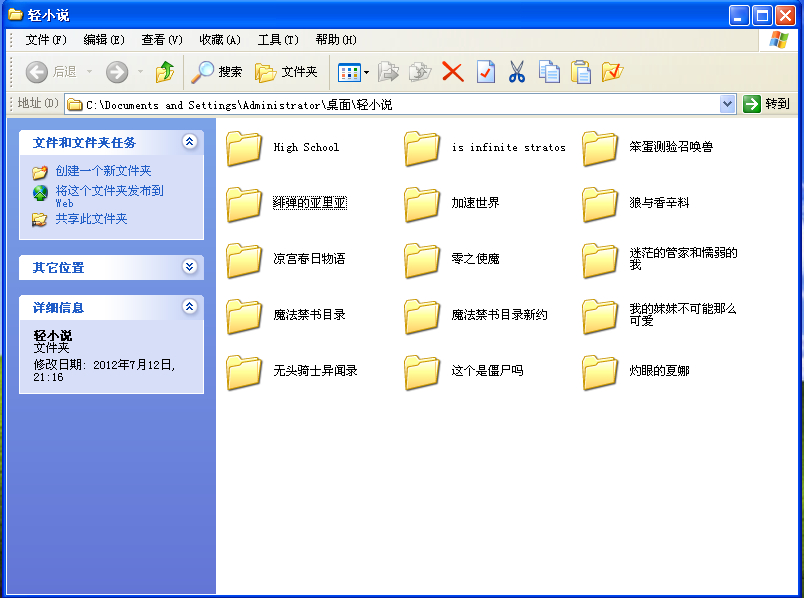Click 共享此文件夹 link
Viewport: 804px width, 598px height.
click(91, 219)
